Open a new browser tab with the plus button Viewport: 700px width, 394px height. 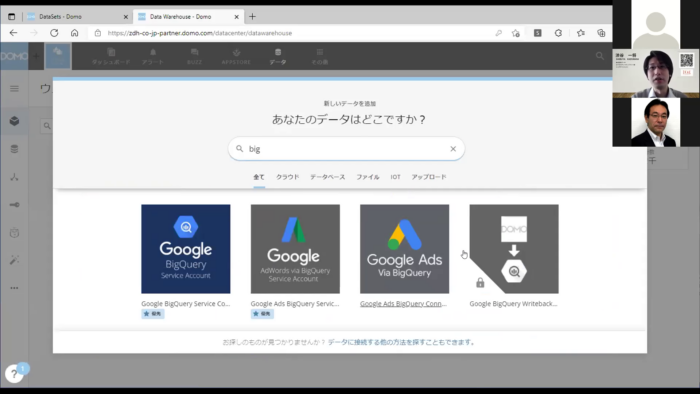click(253, 17)
